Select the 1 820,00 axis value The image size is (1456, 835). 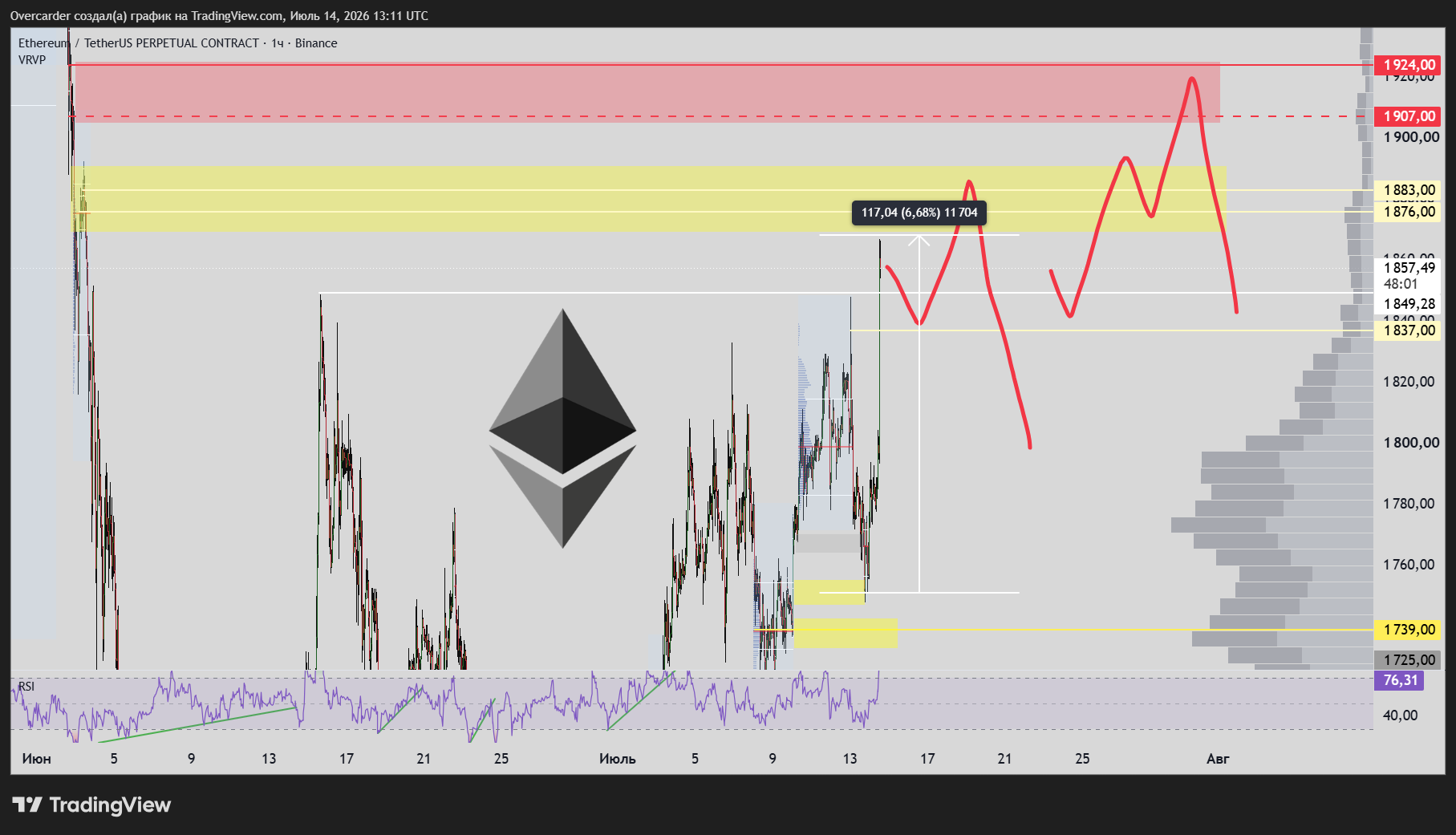click(x=1409, y=382)
